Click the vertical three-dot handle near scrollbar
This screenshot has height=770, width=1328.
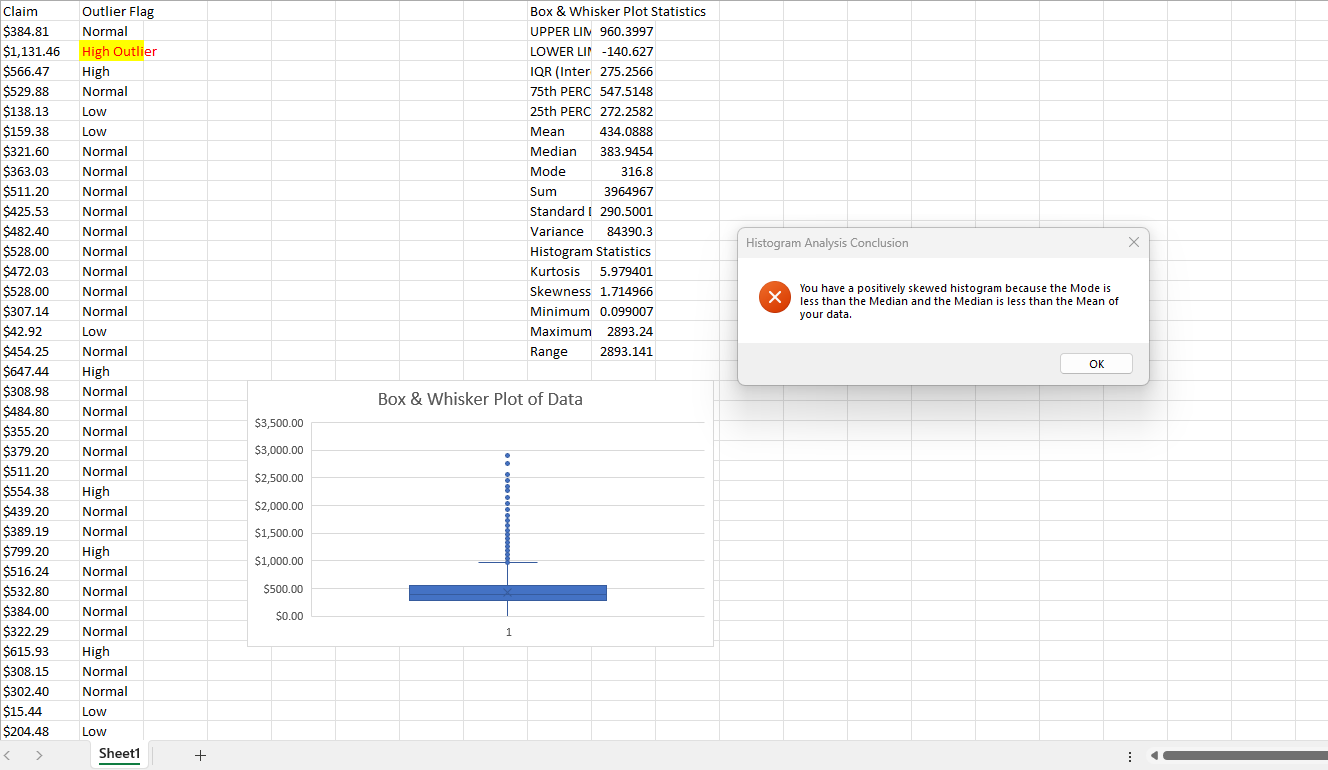pos(1130,756)
